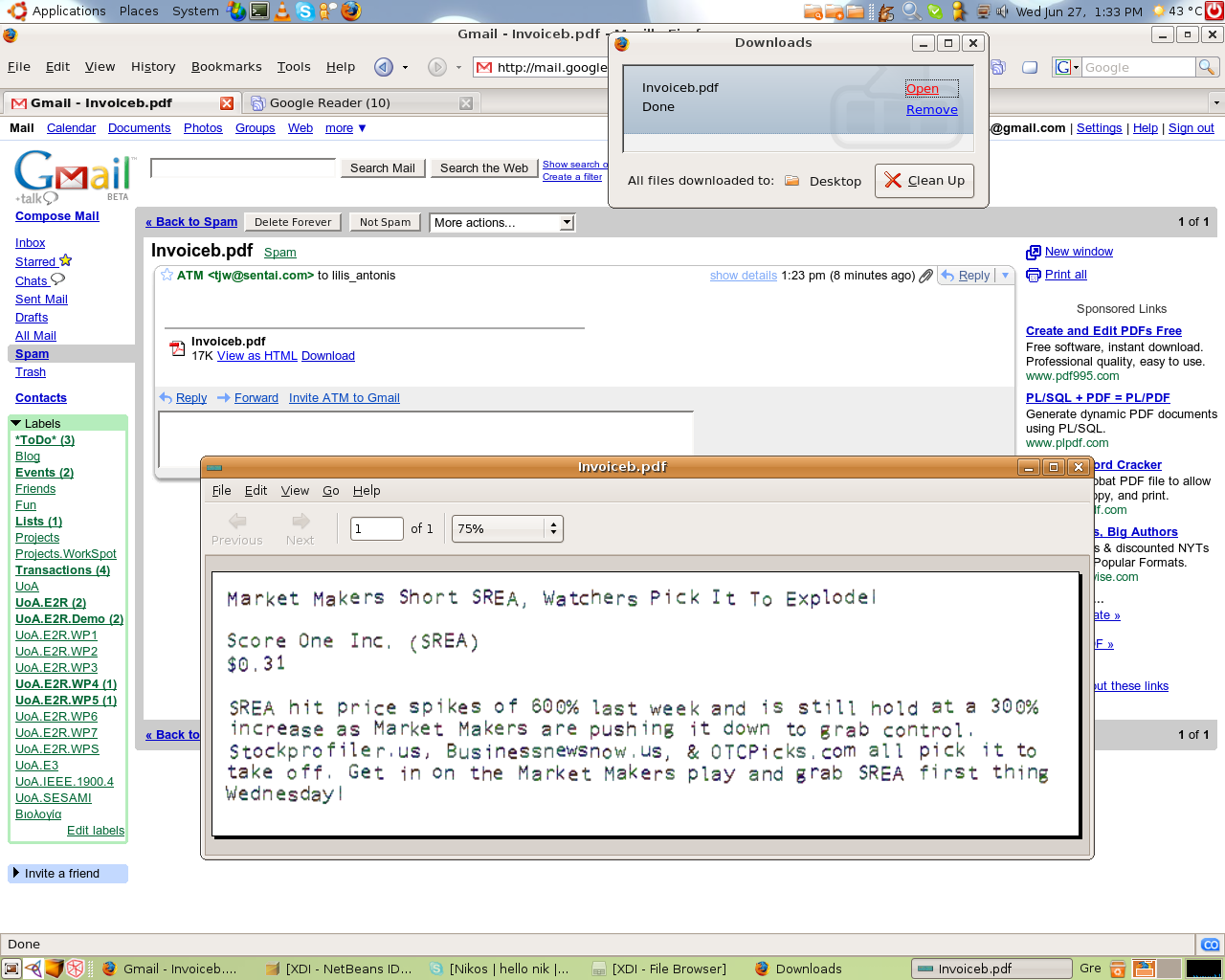1225x980 pixels.
Task: Click the Invoiceb.pdf attachment PDF icon
Action: [177, 348]
